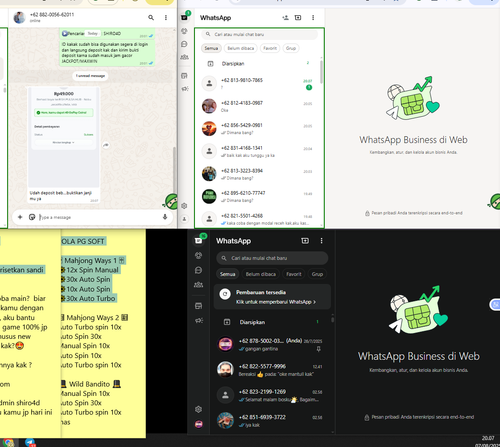Forward the Rp49000 receipt image message
The width and height of the screenshot is (500, 447).
tap(106, 145)
